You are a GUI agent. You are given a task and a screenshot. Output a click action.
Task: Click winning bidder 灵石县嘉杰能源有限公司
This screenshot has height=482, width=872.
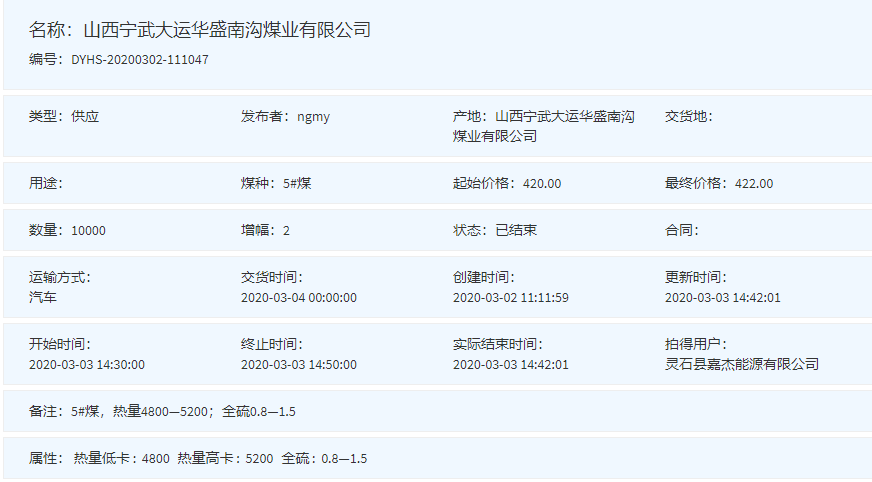click(x=742, y=364)
